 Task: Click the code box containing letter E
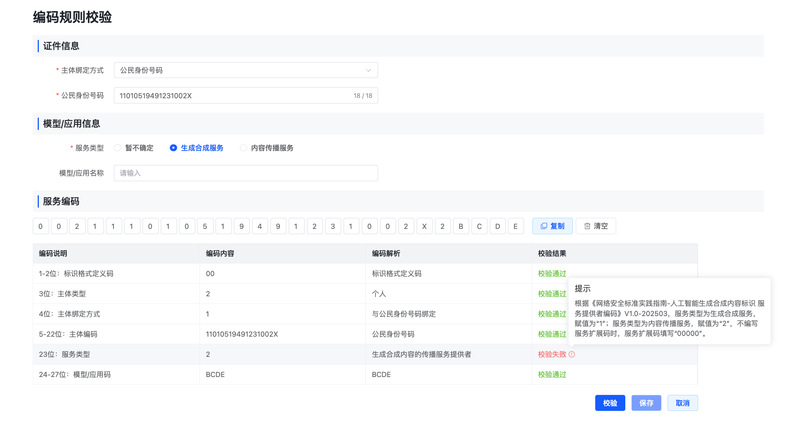pyautogui.click(x=516, y=226)
